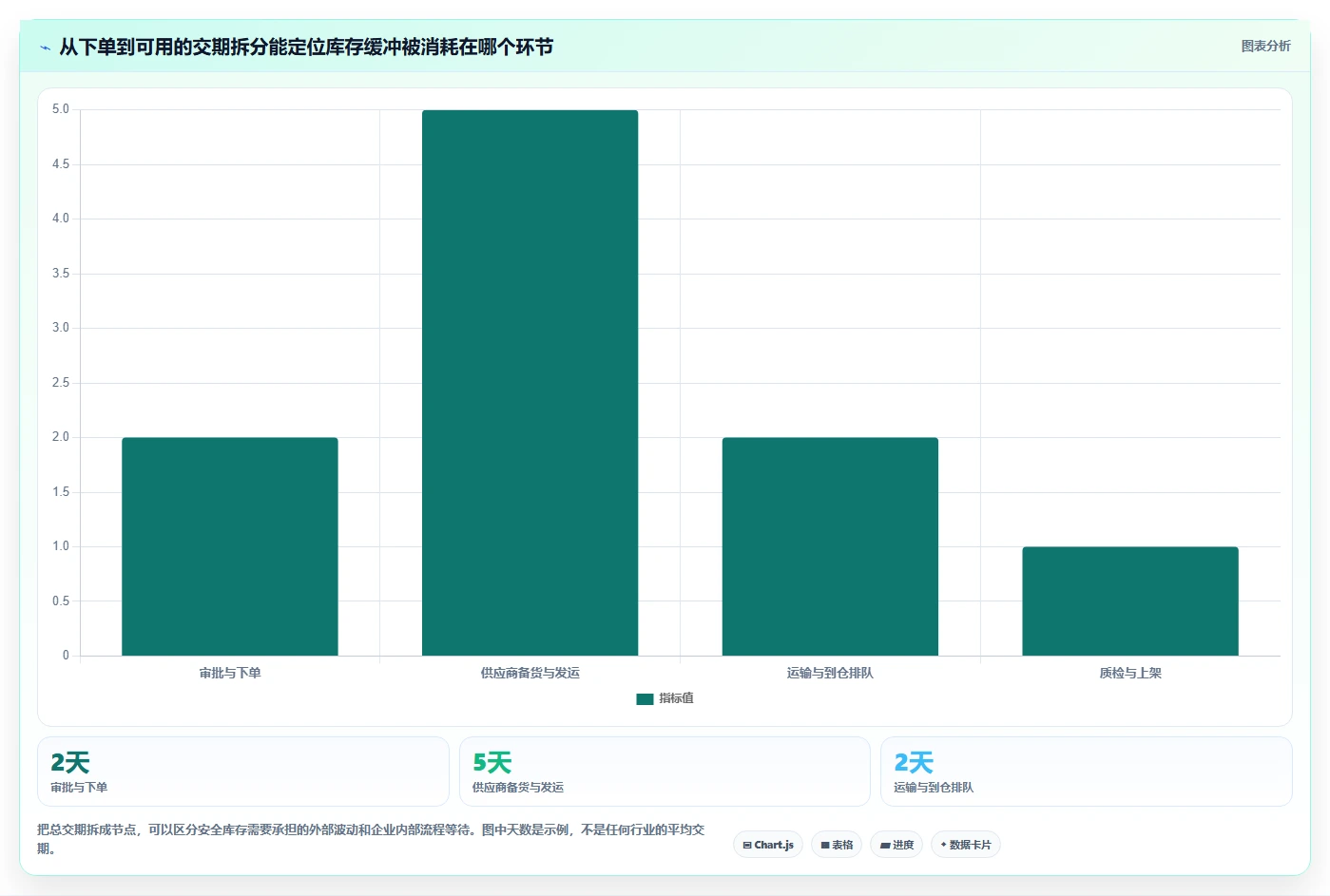Open the 2天 审批与下单 data card
This screenshot has height=896, width=1330.
tap(243, 772)
